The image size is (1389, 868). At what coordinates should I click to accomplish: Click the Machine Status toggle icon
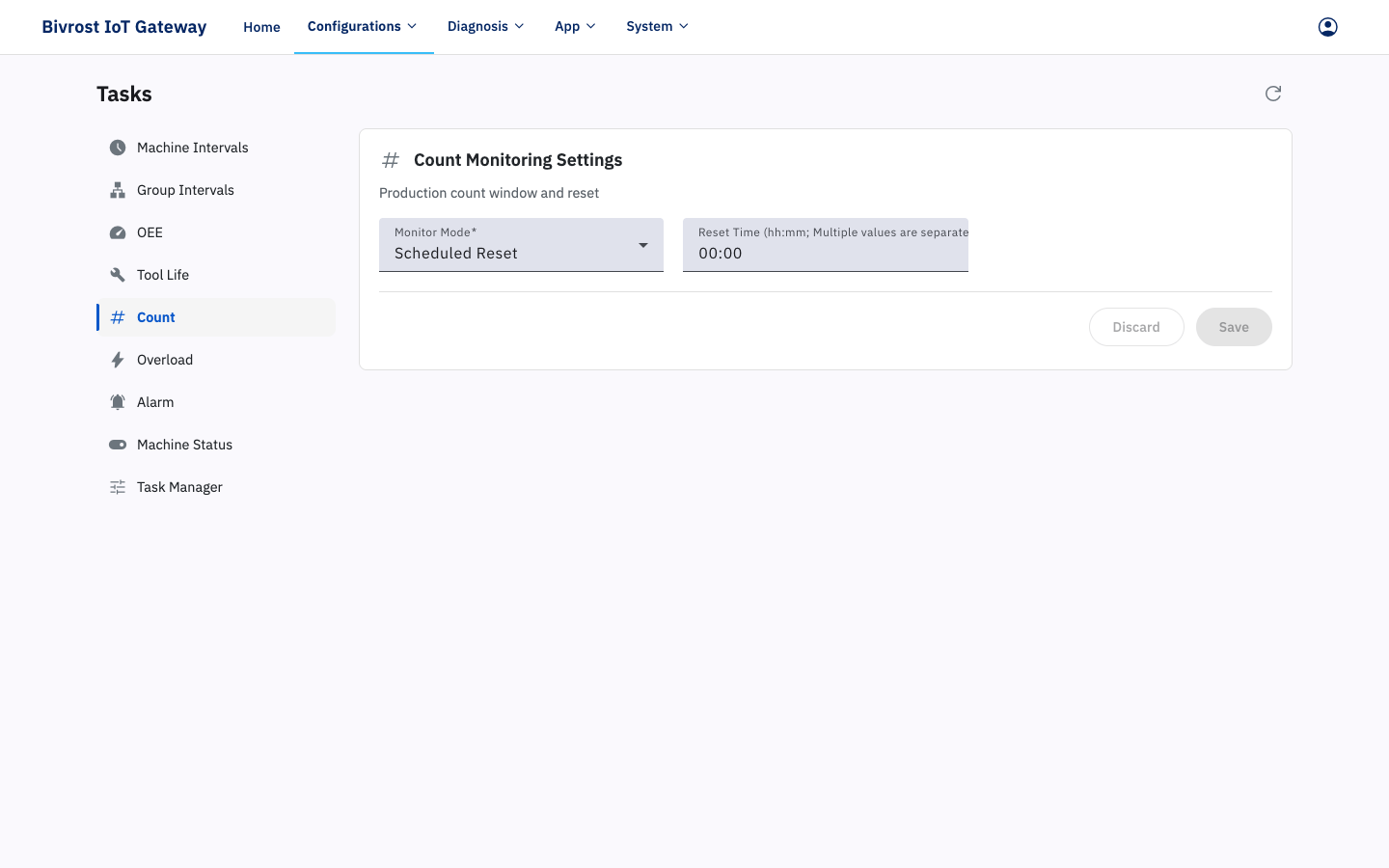click(x=118, y=445)
